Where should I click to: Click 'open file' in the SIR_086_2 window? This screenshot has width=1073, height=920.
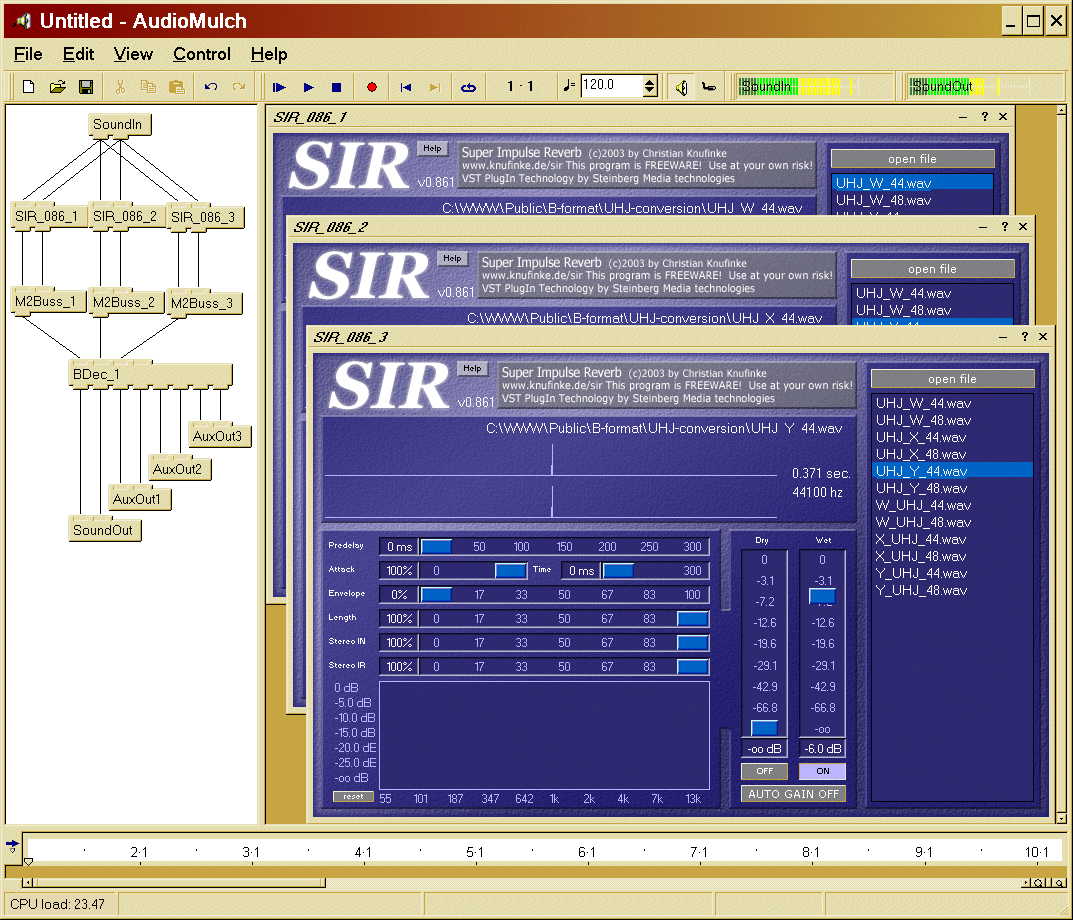point(932,269)
